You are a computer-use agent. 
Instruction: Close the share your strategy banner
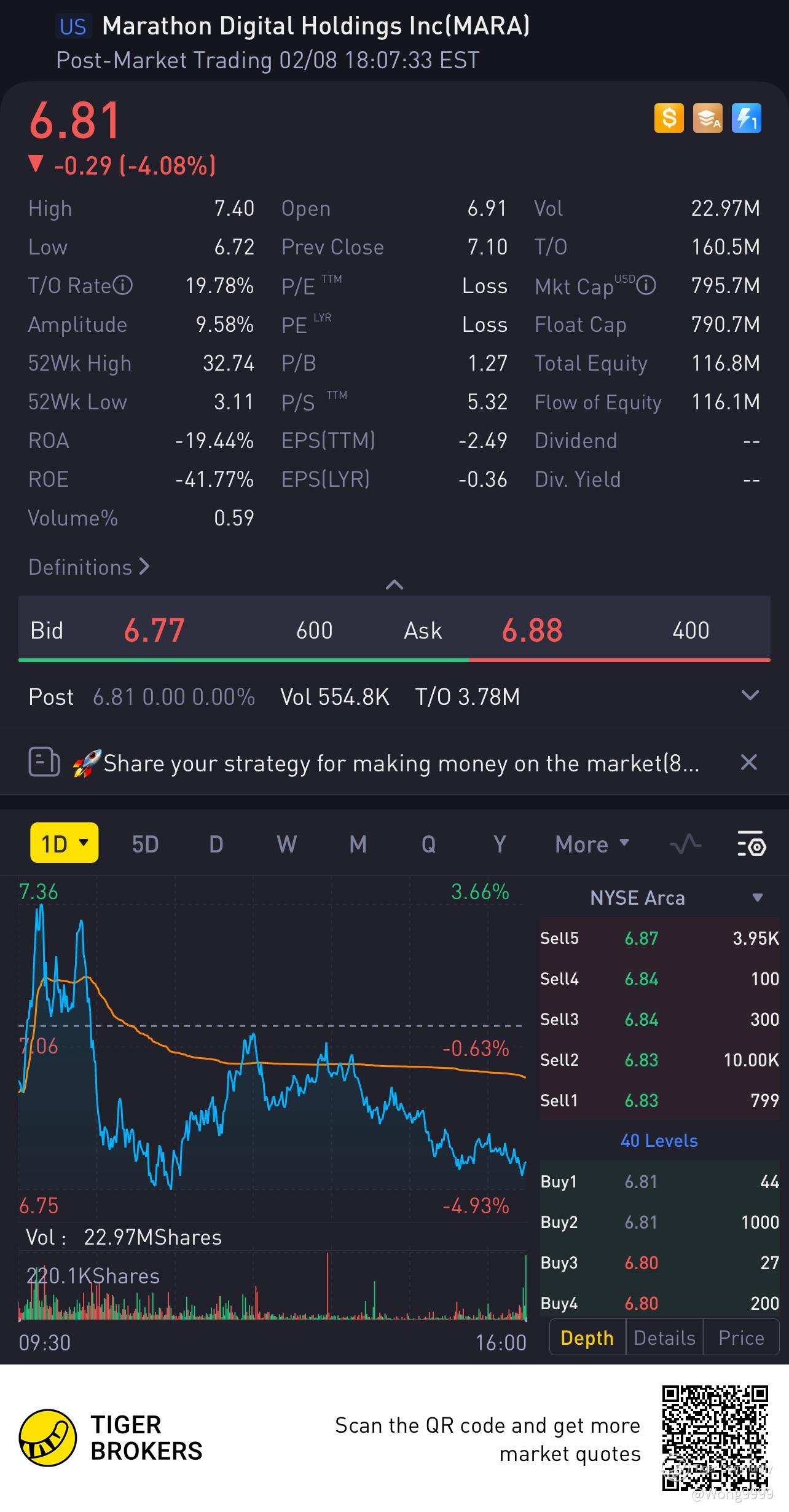pyautogui.click(x=748, y=762)
